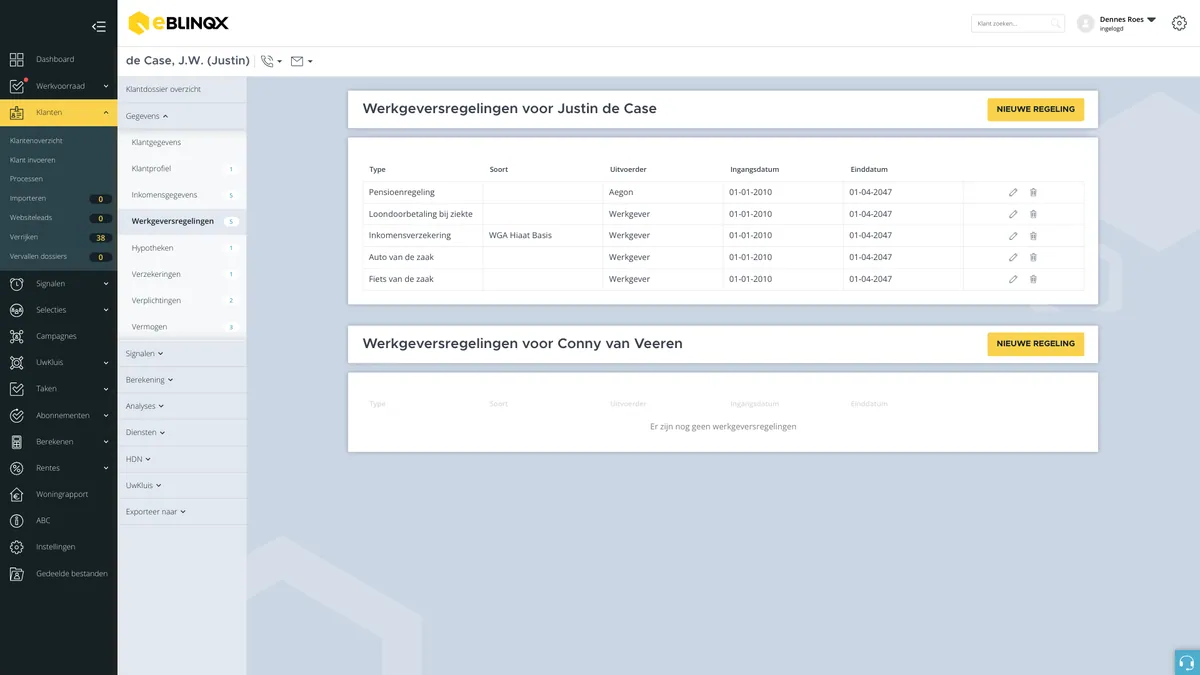1200x675 pixels.
Task: Open the headset support chat widget
Action: tap(1187, 662)
